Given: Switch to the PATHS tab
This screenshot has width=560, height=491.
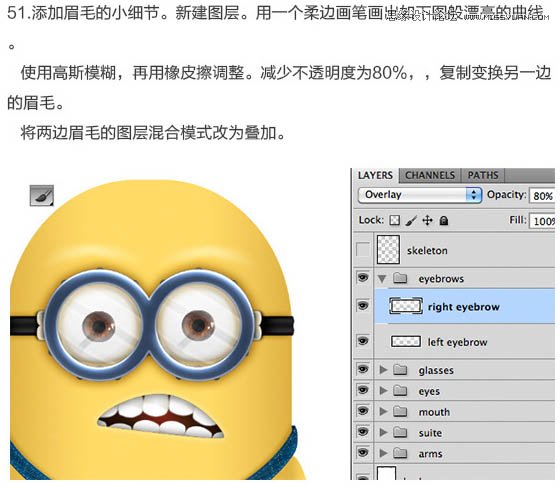Looking at the screenshot, I should (483, 175).
